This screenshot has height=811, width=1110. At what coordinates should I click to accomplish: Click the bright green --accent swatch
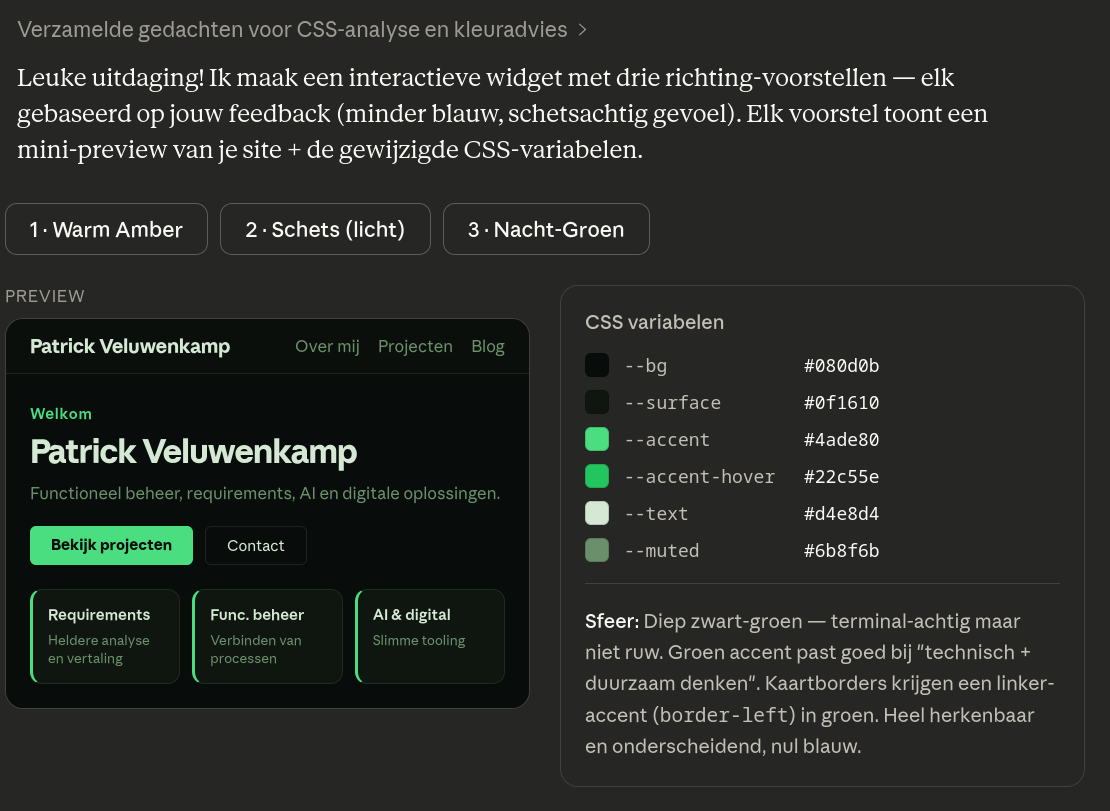597,439
